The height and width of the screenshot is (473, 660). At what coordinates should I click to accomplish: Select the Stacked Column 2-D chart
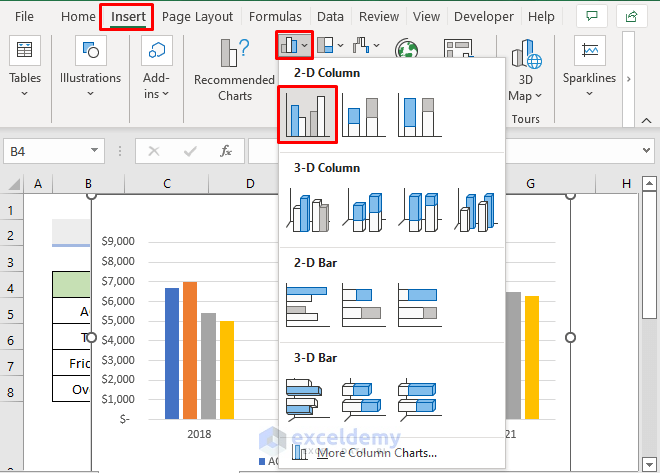point(364,115)
